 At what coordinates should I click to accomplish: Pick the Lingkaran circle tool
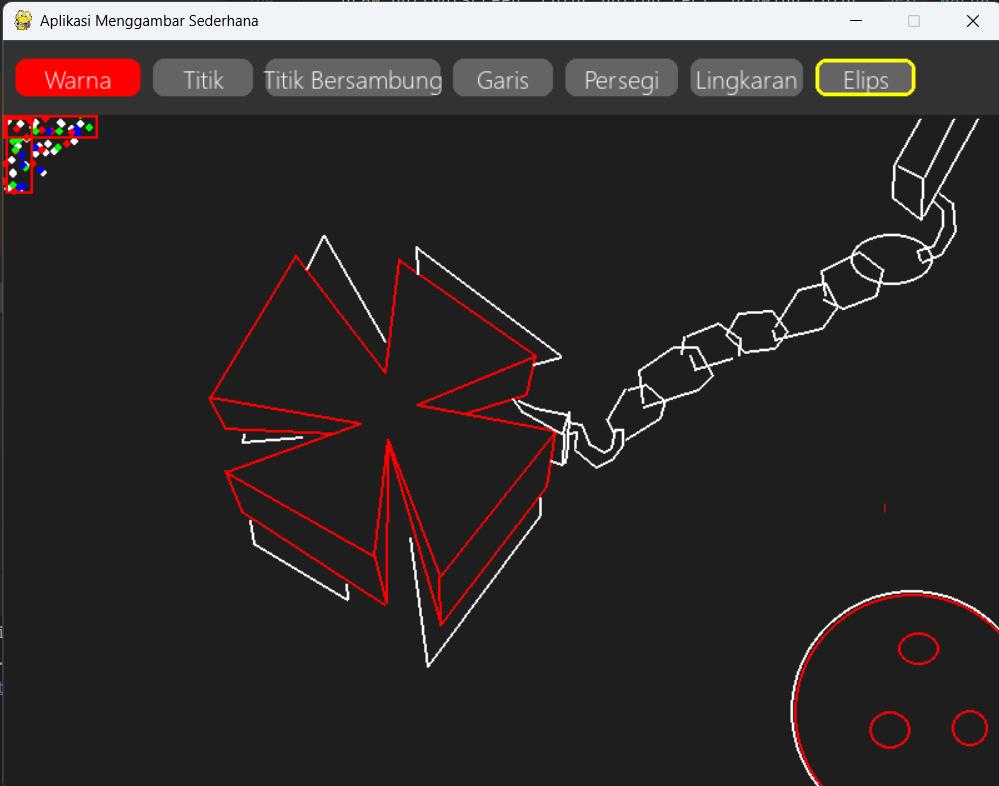[x=745, y=77]
